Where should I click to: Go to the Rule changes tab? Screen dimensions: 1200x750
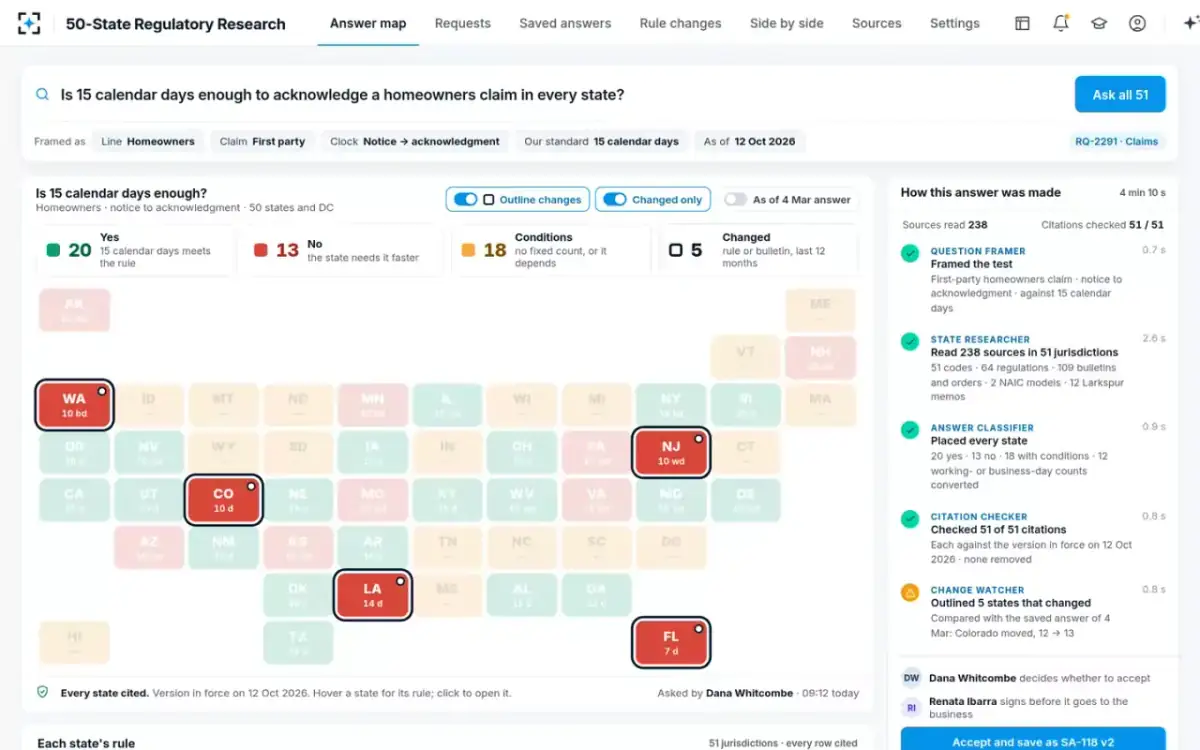point(680,23)
